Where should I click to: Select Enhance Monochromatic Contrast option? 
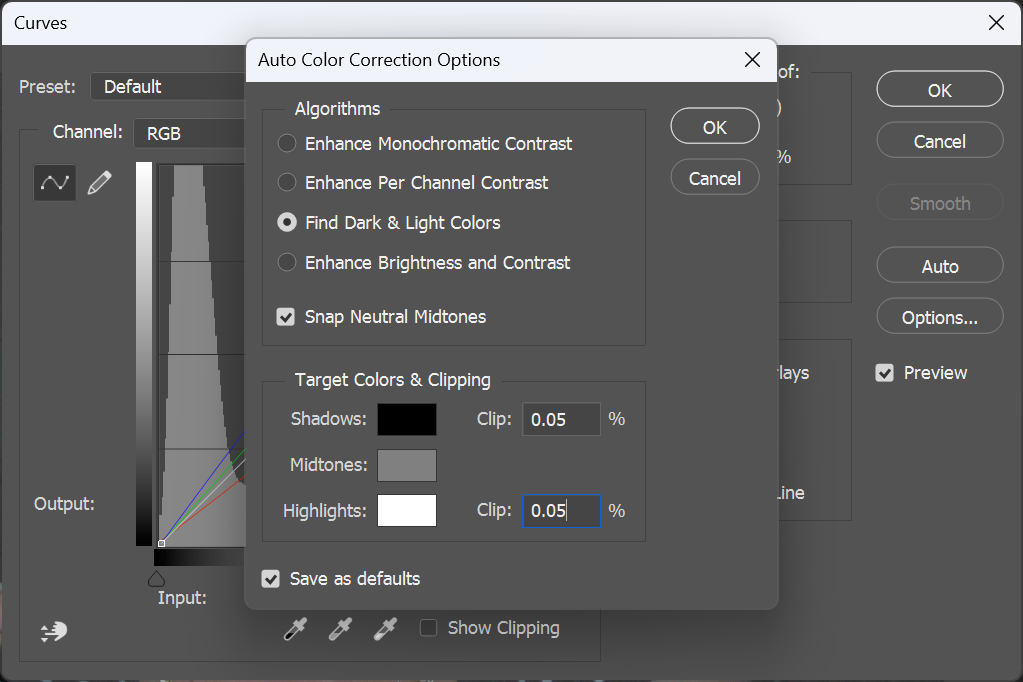pos(287,144)
